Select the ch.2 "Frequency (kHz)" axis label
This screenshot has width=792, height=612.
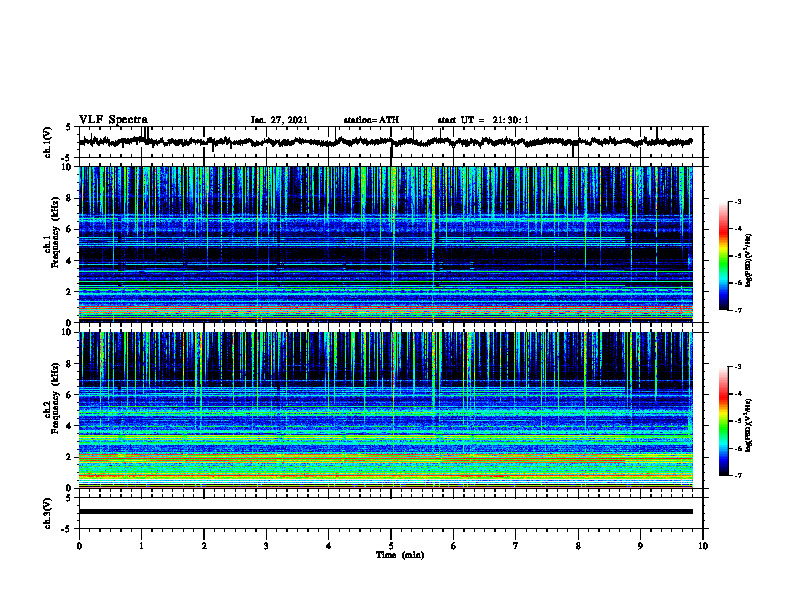click(x=55, y=398)
